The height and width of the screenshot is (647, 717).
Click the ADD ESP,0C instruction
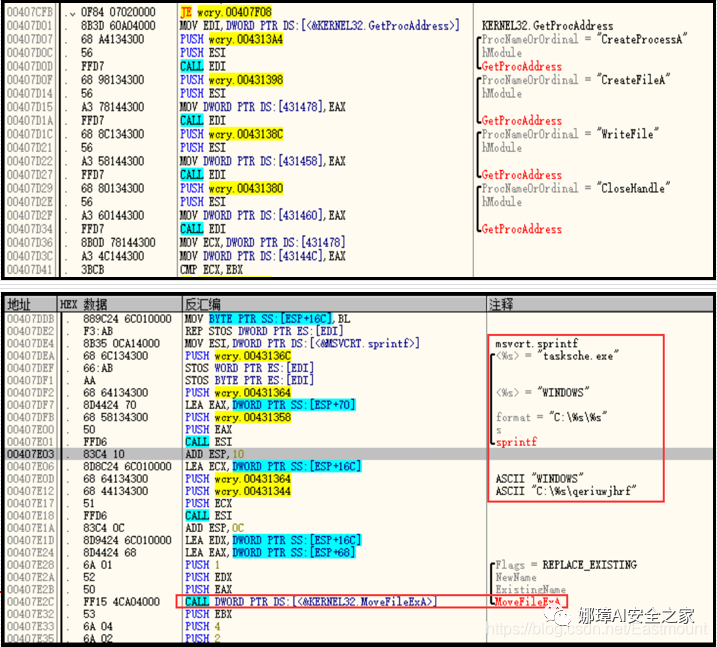click(214, 528)
